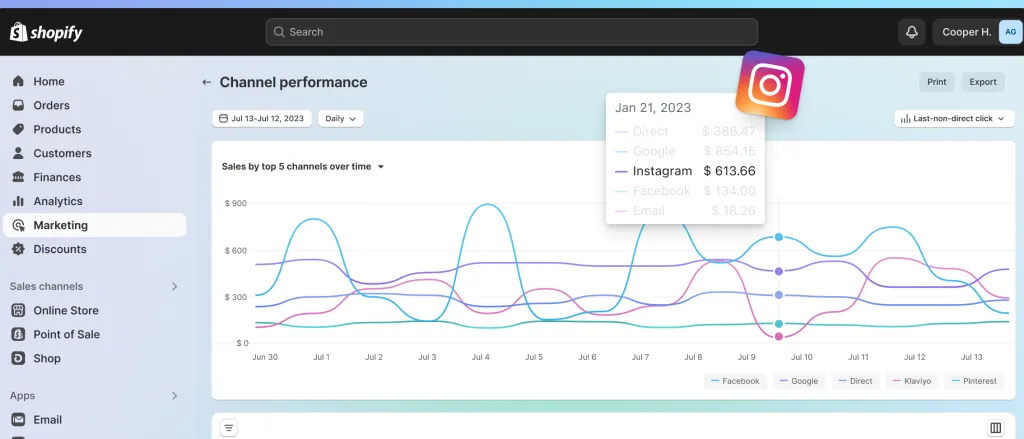This screenshot has width=1024, height=439.
Task: Click the Jan 21, 2023 tooltip date
Action: point(653,108)
